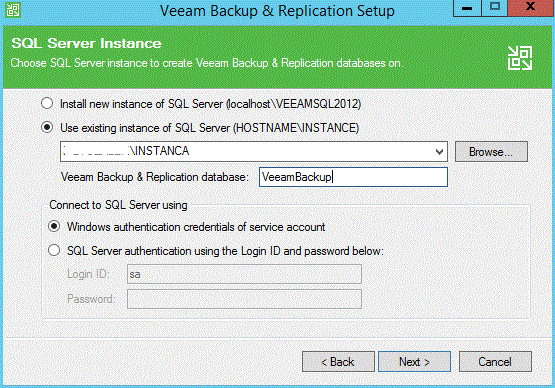Click 'Veeam Backup & Replication database:' label
555x388 pixels.
click(154, 177)
